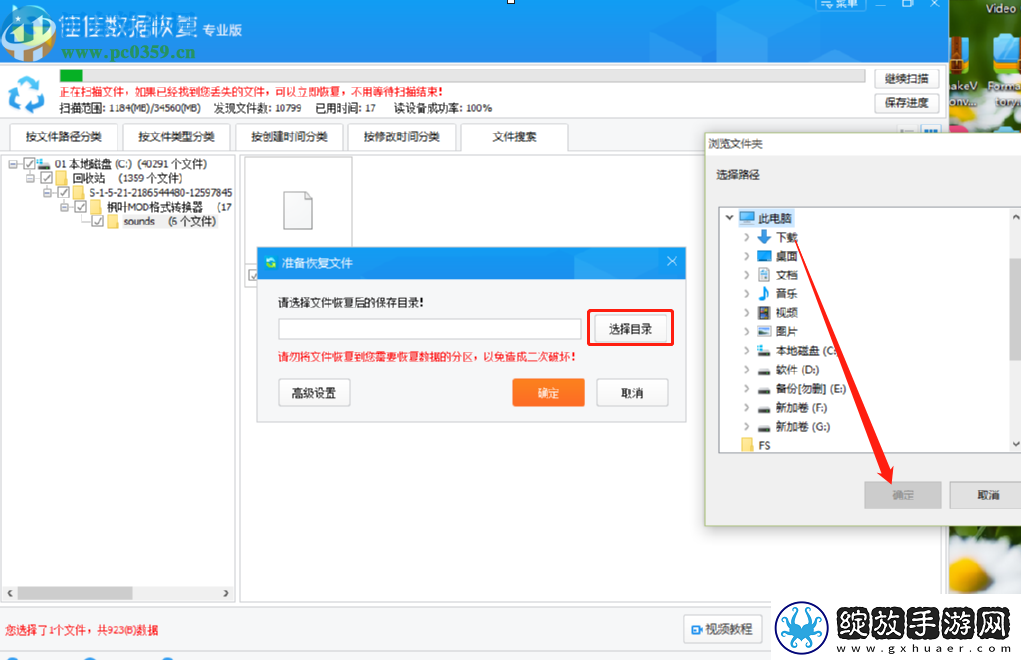The image size is (1021, 660).
Task: Select the 新加卷 (G:) drive icon
Action: 764,427
